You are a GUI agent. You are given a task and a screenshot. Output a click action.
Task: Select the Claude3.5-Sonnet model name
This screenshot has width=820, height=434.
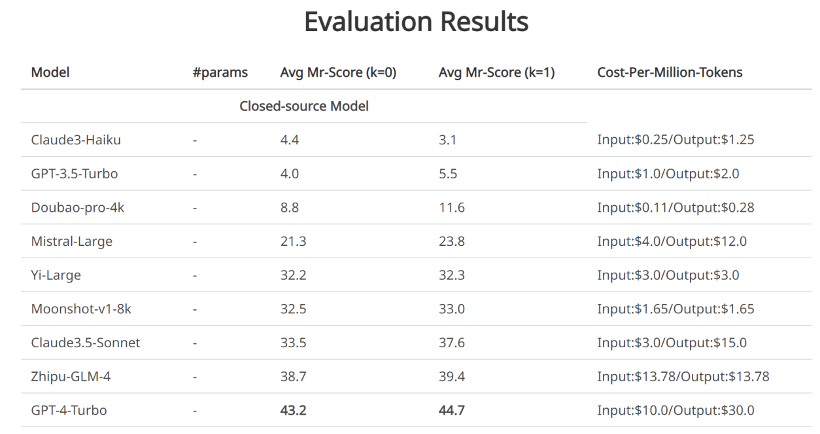85,343
